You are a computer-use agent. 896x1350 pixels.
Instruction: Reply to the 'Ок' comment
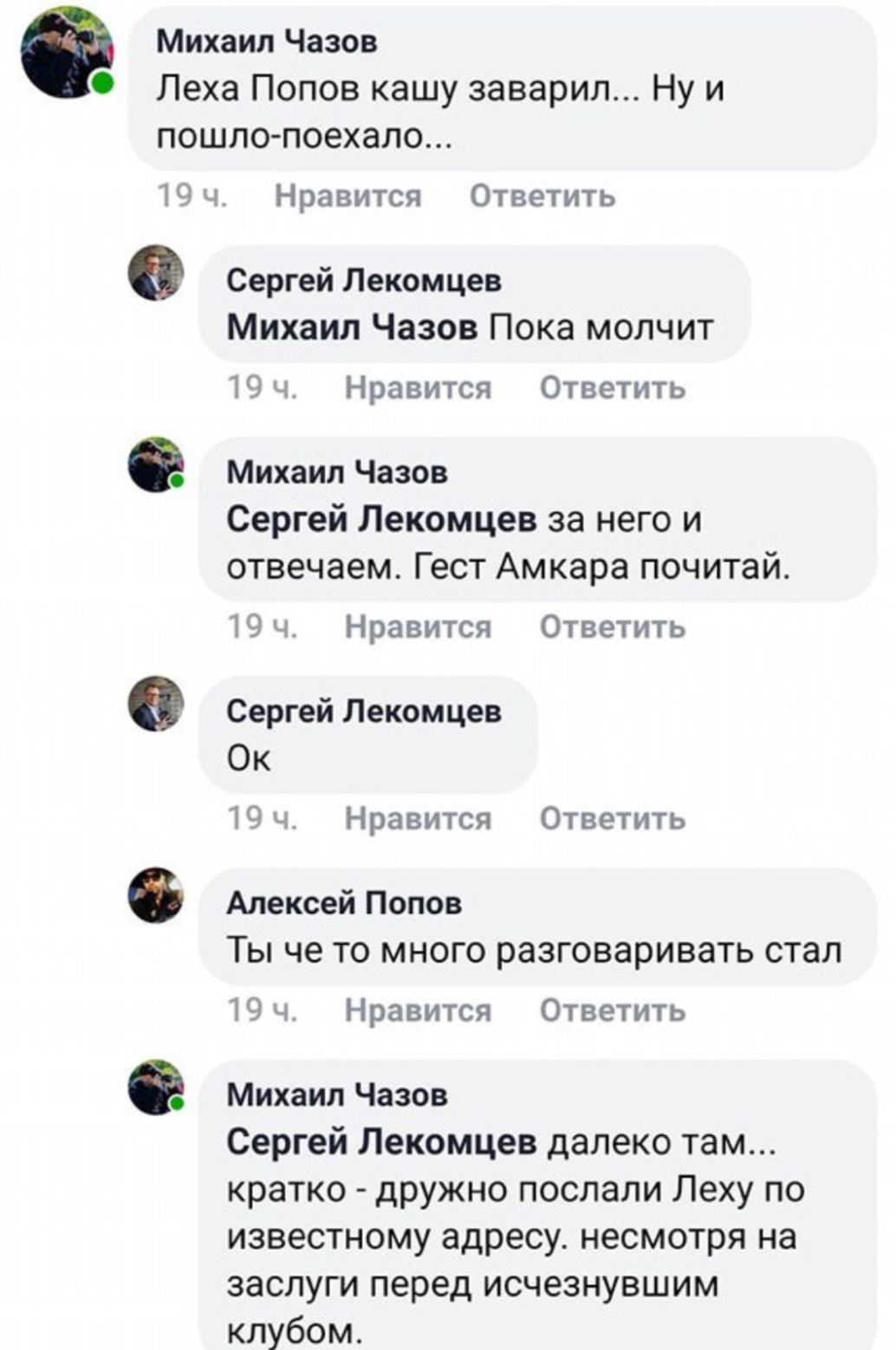pyautogui.click(x=613, y=819)
